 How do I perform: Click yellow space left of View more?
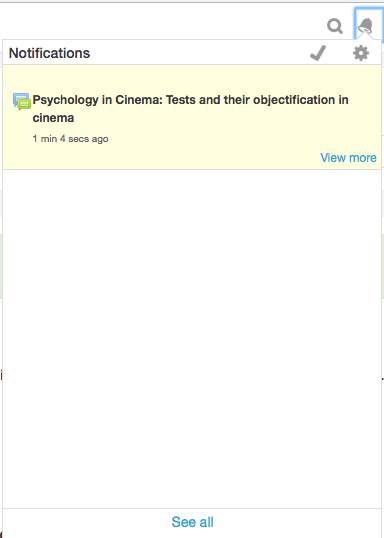[x=161, y=158]
